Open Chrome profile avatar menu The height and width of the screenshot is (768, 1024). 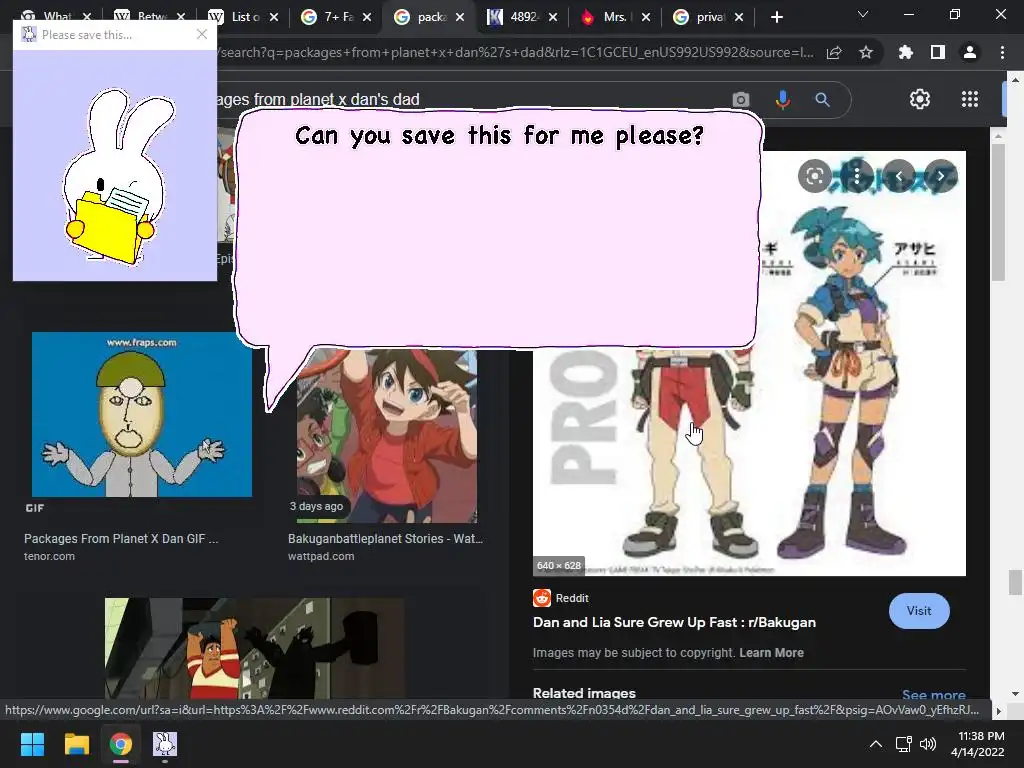click(x=970, y=52)
